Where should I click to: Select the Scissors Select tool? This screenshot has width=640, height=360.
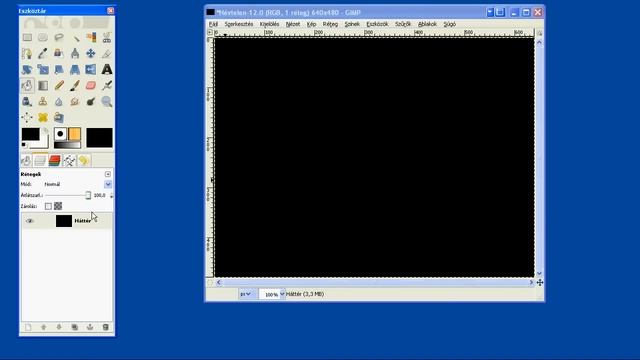click(x=107, y=38)
